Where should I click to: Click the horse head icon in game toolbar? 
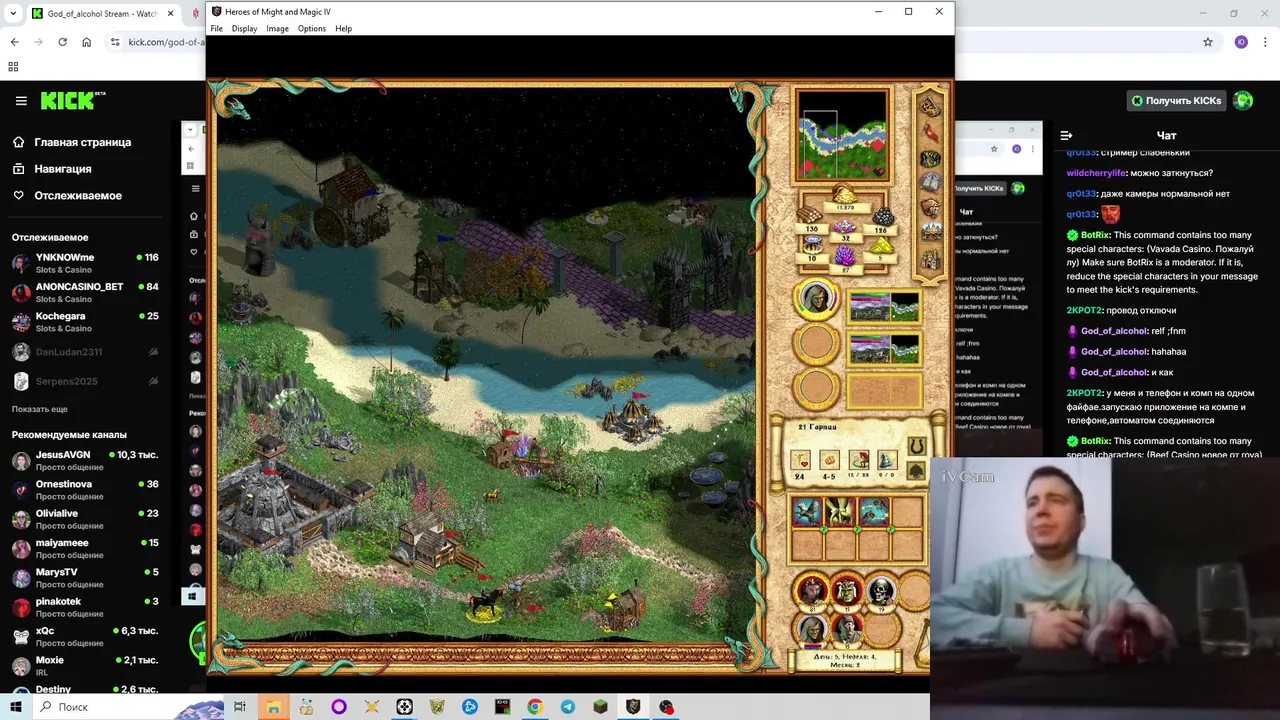931,207
